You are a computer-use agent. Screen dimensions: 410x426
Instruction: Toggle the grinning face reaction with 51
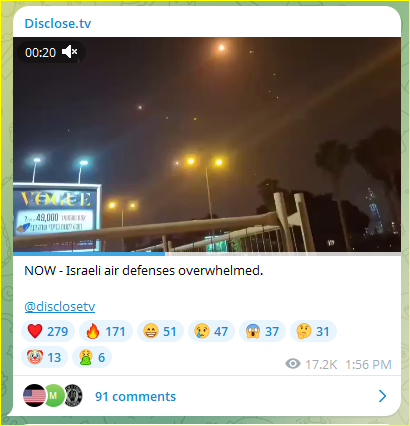click(160, 331)
